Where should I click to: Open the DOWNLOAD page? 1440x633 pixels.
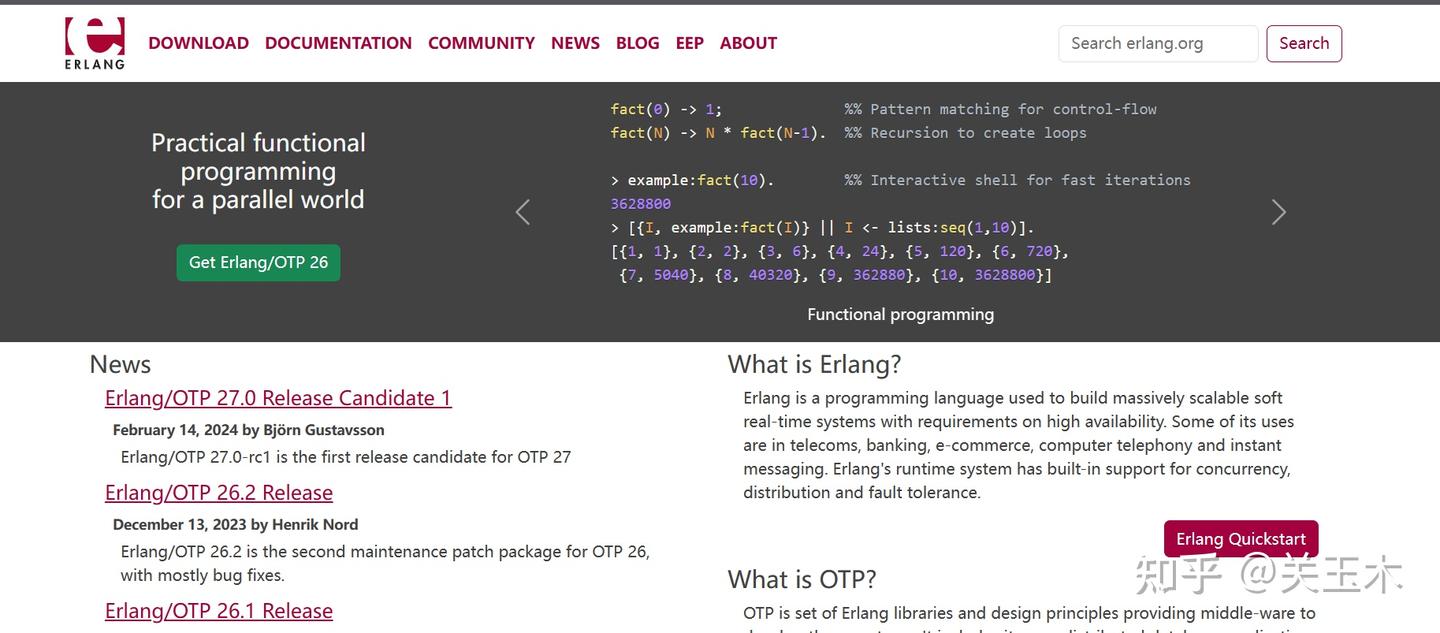(198, 43)
